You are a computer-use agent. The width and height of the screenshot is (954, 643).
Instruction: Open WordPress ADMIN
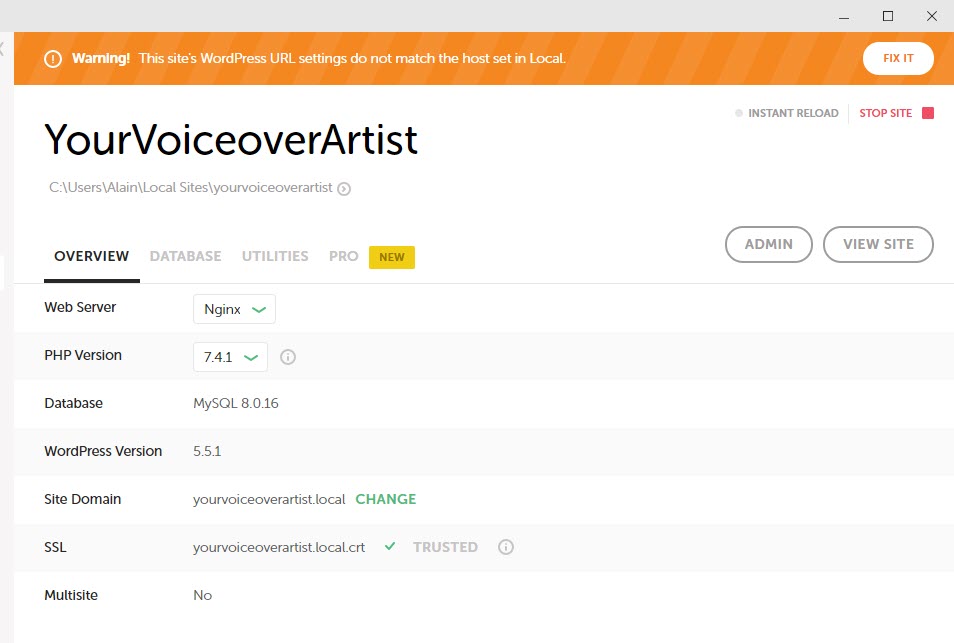click(768, 245)
